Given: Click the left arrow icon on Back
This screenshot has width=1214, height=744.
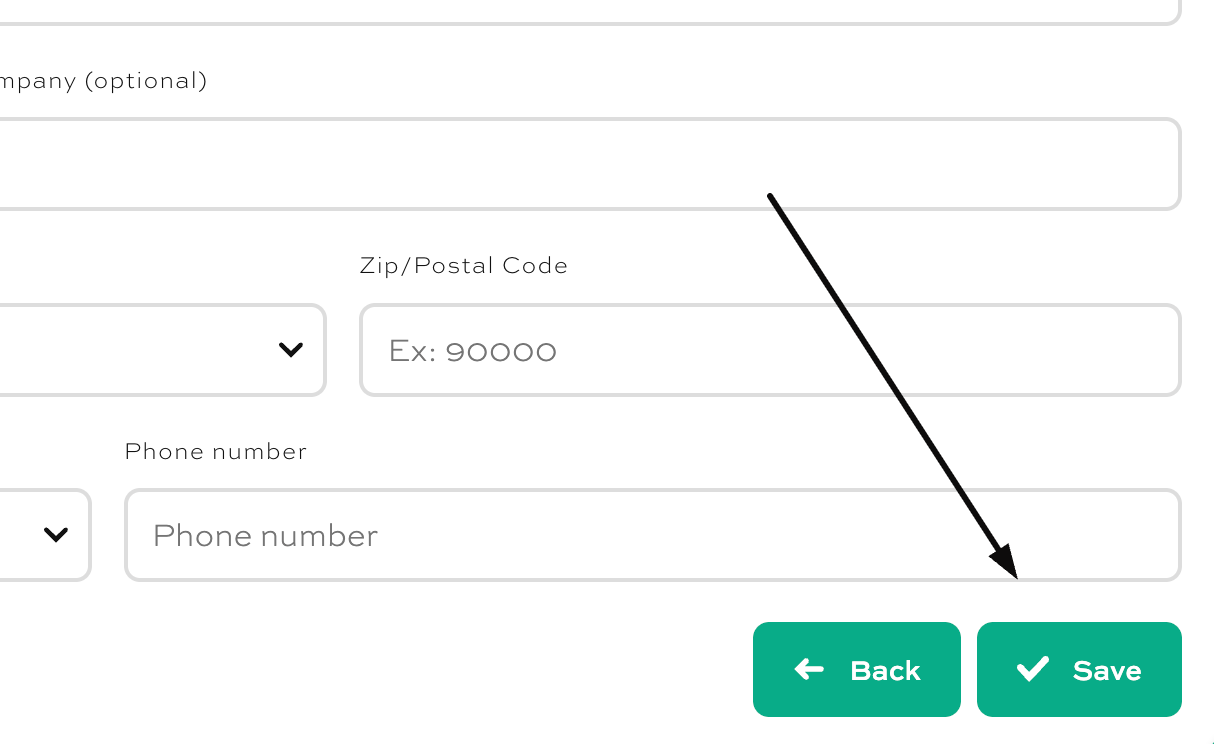Looking at the screenshot, I should point(809,669).
